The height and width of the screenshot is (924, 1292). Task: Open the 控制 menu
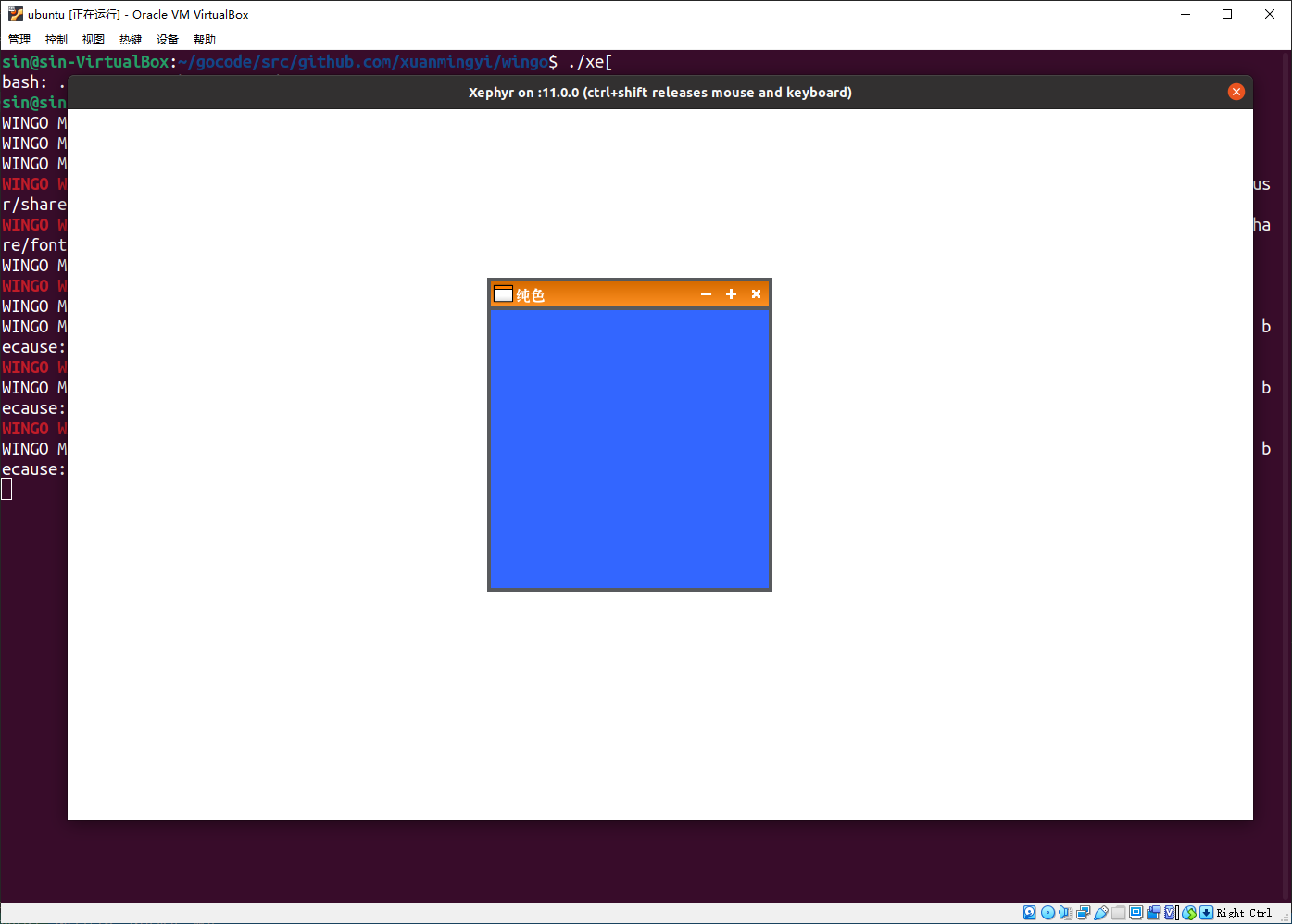56,39
